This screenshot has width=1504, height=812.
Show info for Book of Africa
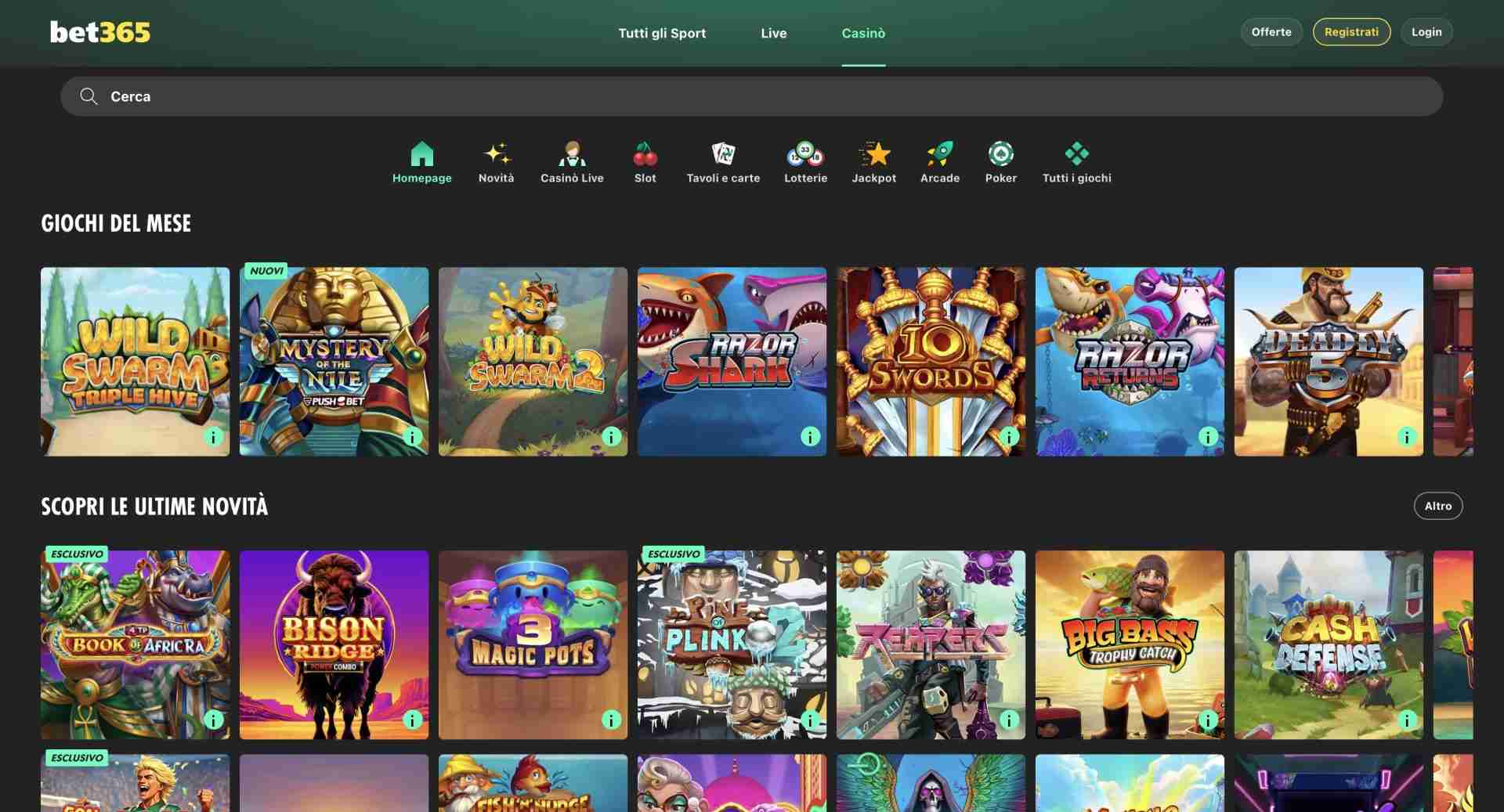(214, 720)
